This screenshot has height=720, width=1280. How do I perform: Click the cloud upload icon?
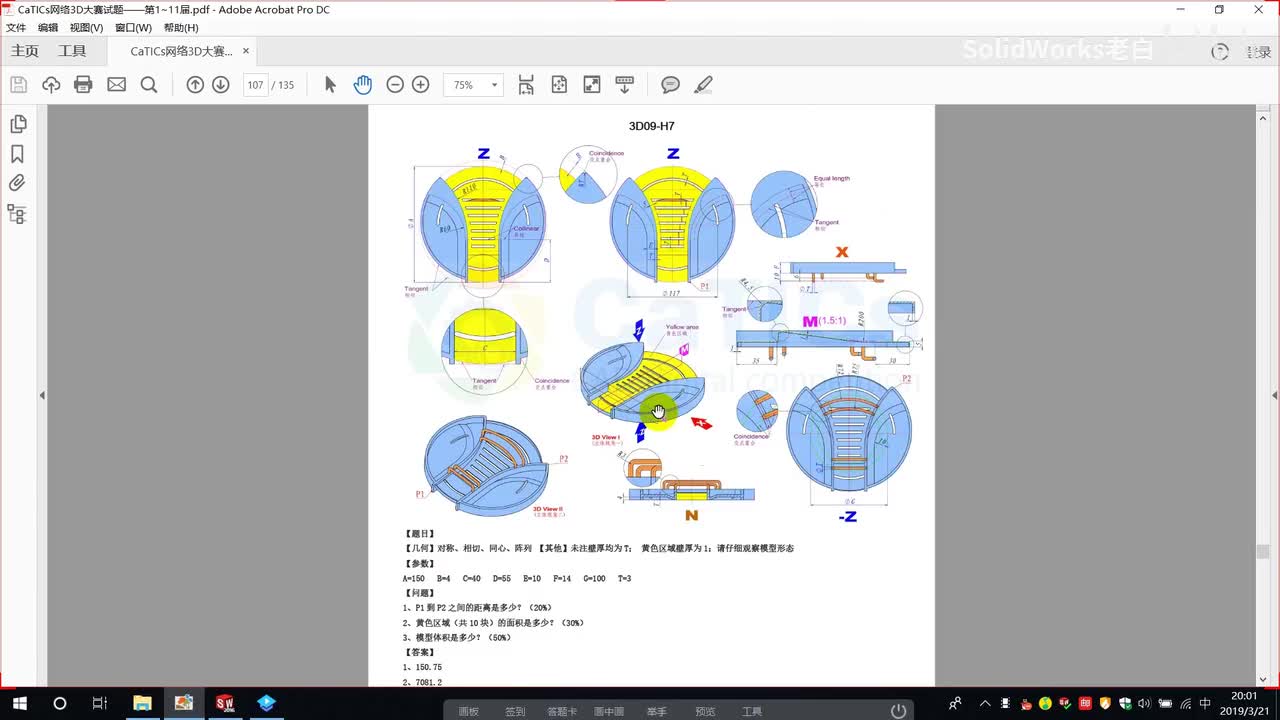[51, 85]
